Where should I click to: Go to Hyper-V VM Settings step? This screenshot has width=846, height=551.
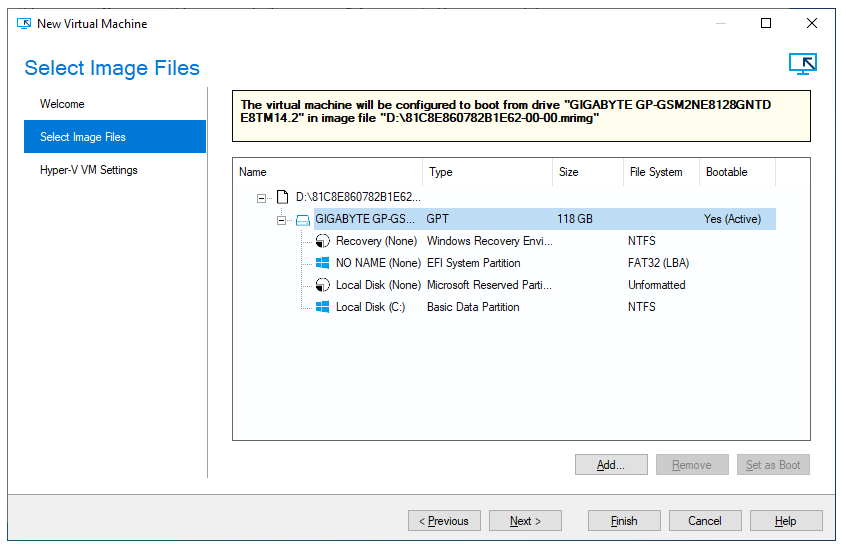[88, 170]
